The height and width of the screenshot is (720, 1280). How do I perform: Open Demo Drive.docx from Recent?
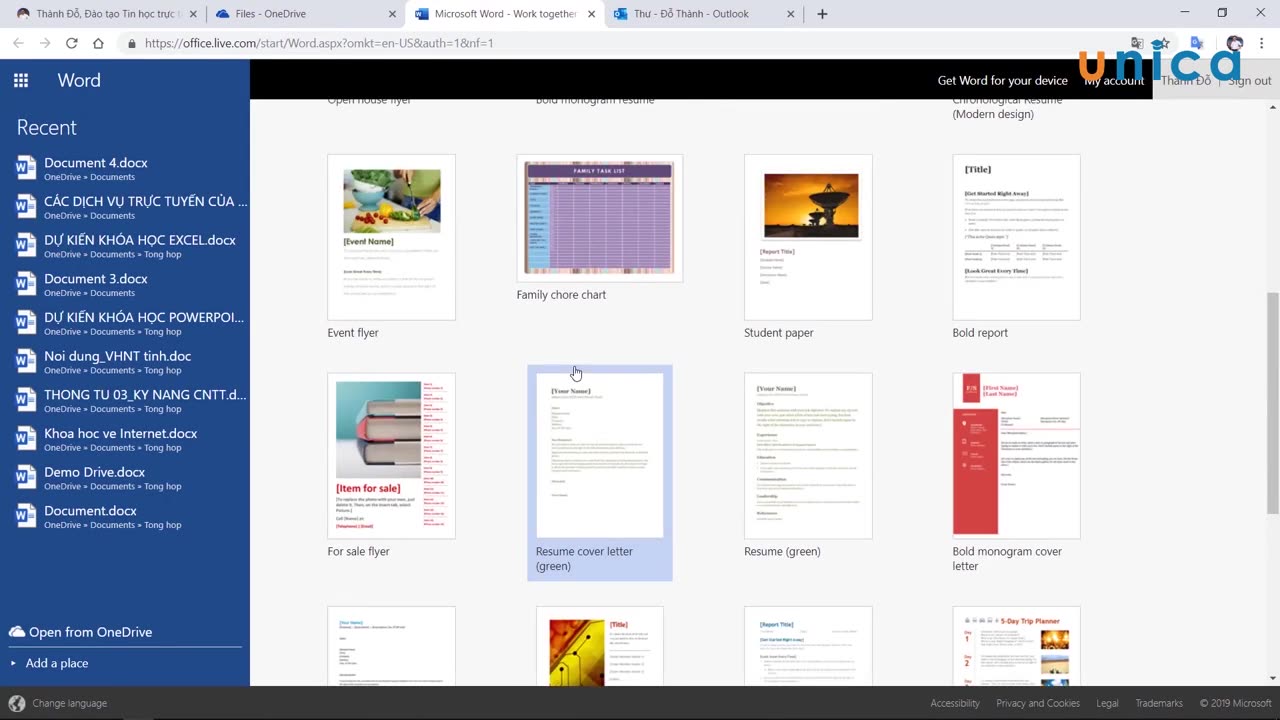click(x=125, y=477)
